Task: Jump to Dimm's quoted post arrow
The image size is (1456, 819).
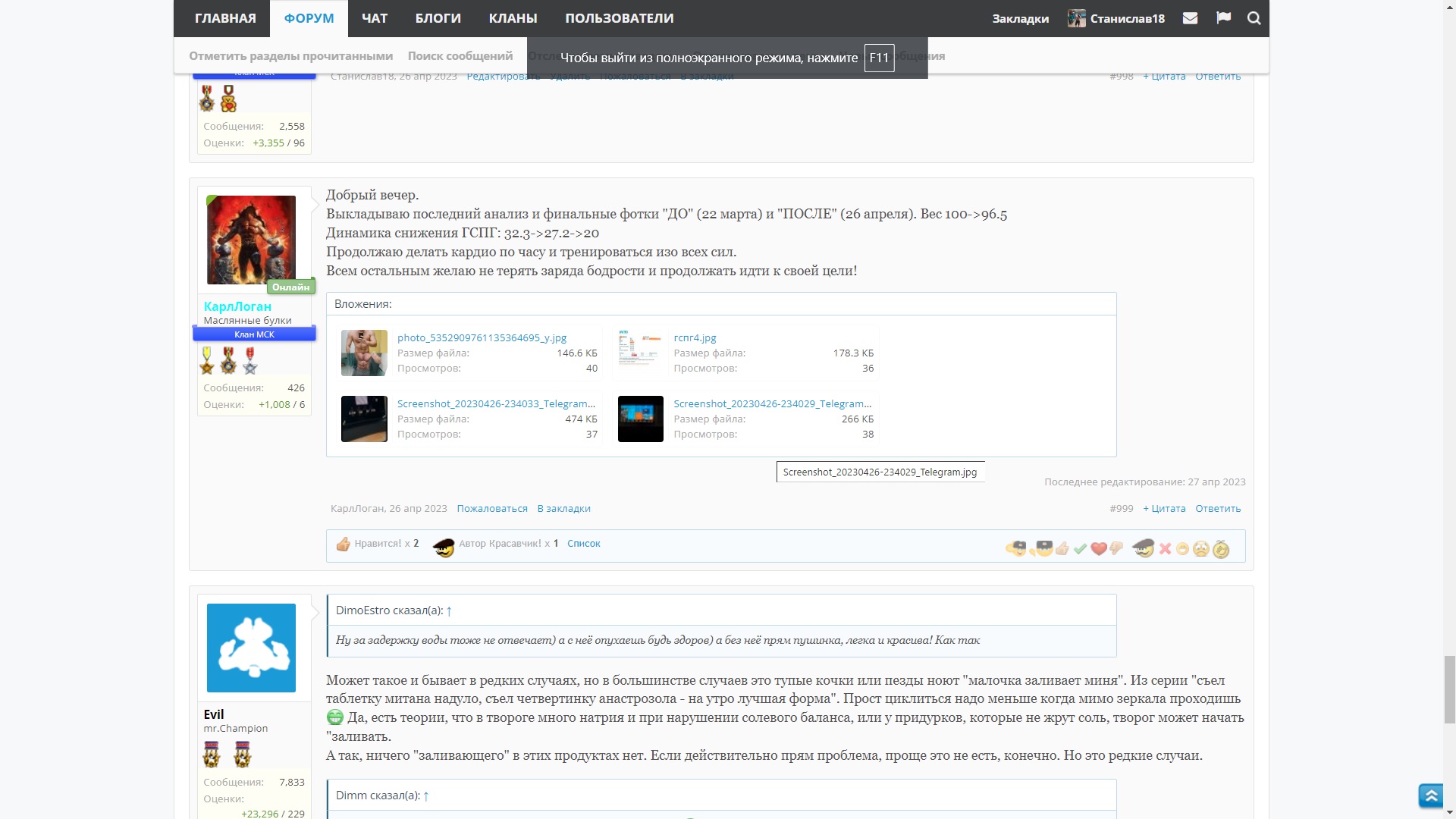Action: pyautogui.click(x=426, y=795)
